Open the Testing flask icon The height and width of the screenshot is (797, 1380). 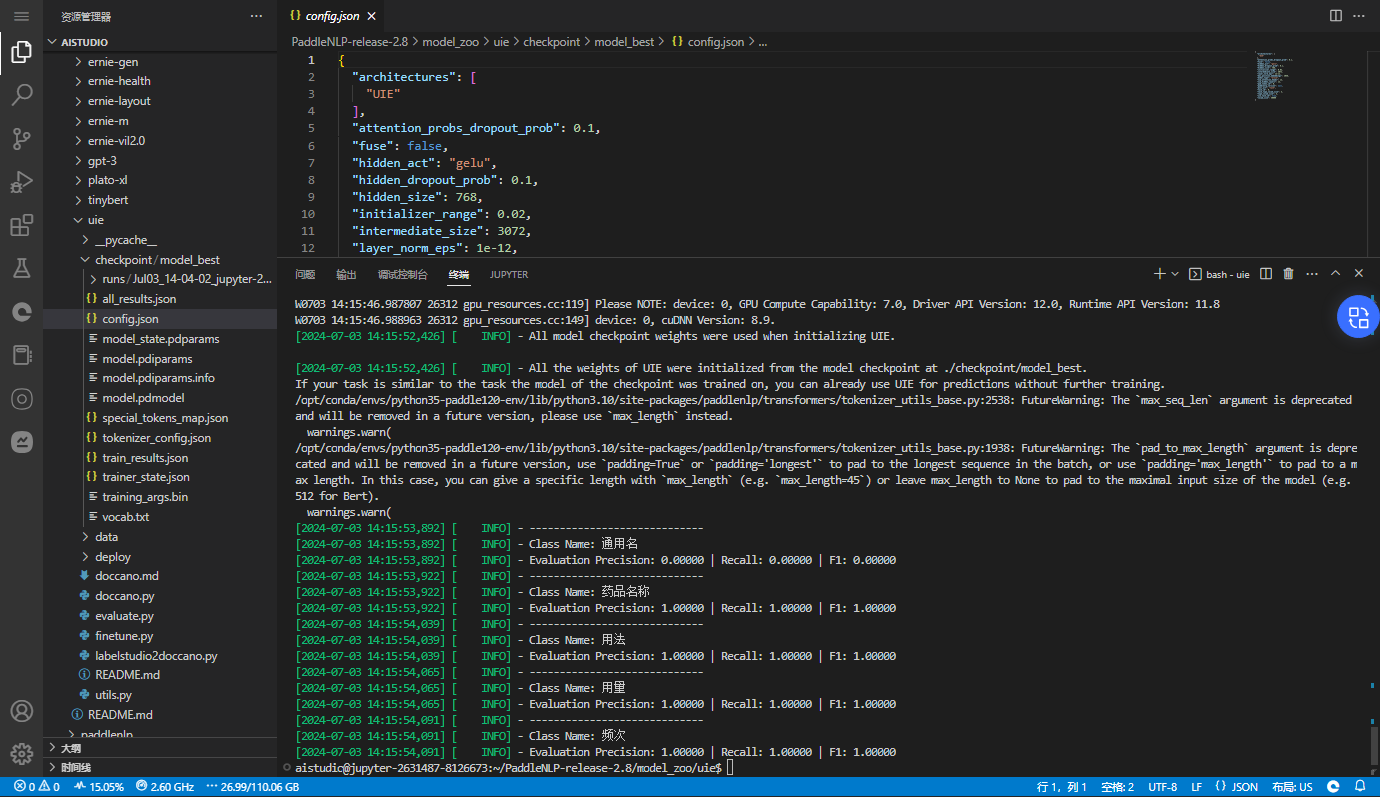pyautogui.click(x=21, y=268)
